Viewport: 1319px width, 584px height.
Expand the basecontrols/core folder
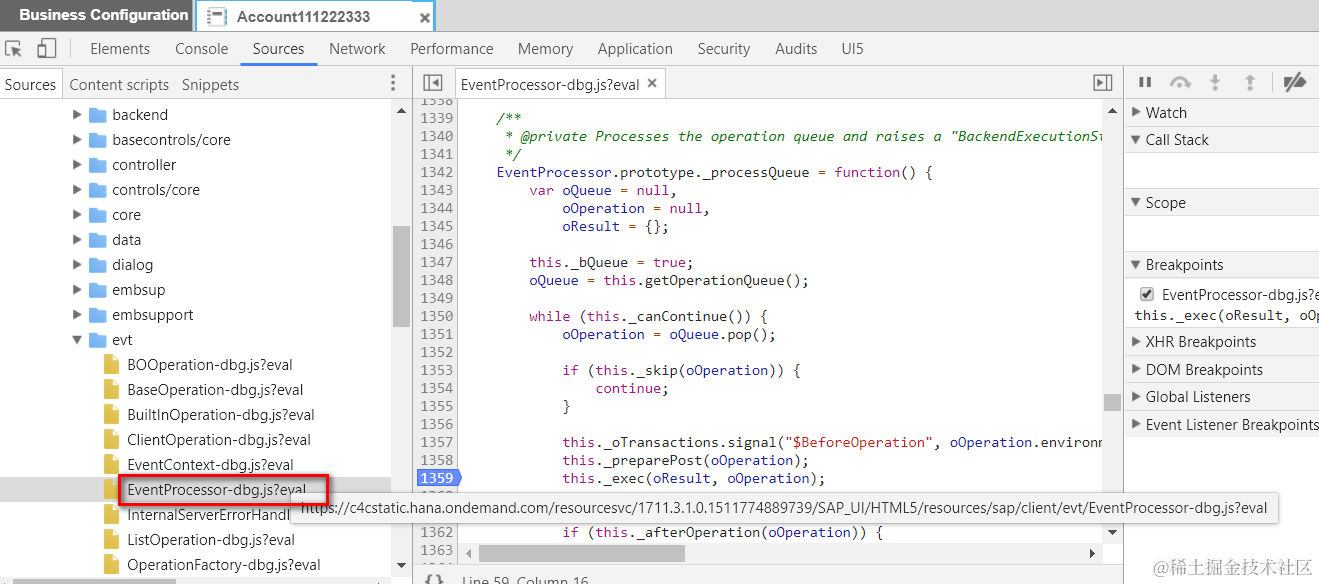77,139
